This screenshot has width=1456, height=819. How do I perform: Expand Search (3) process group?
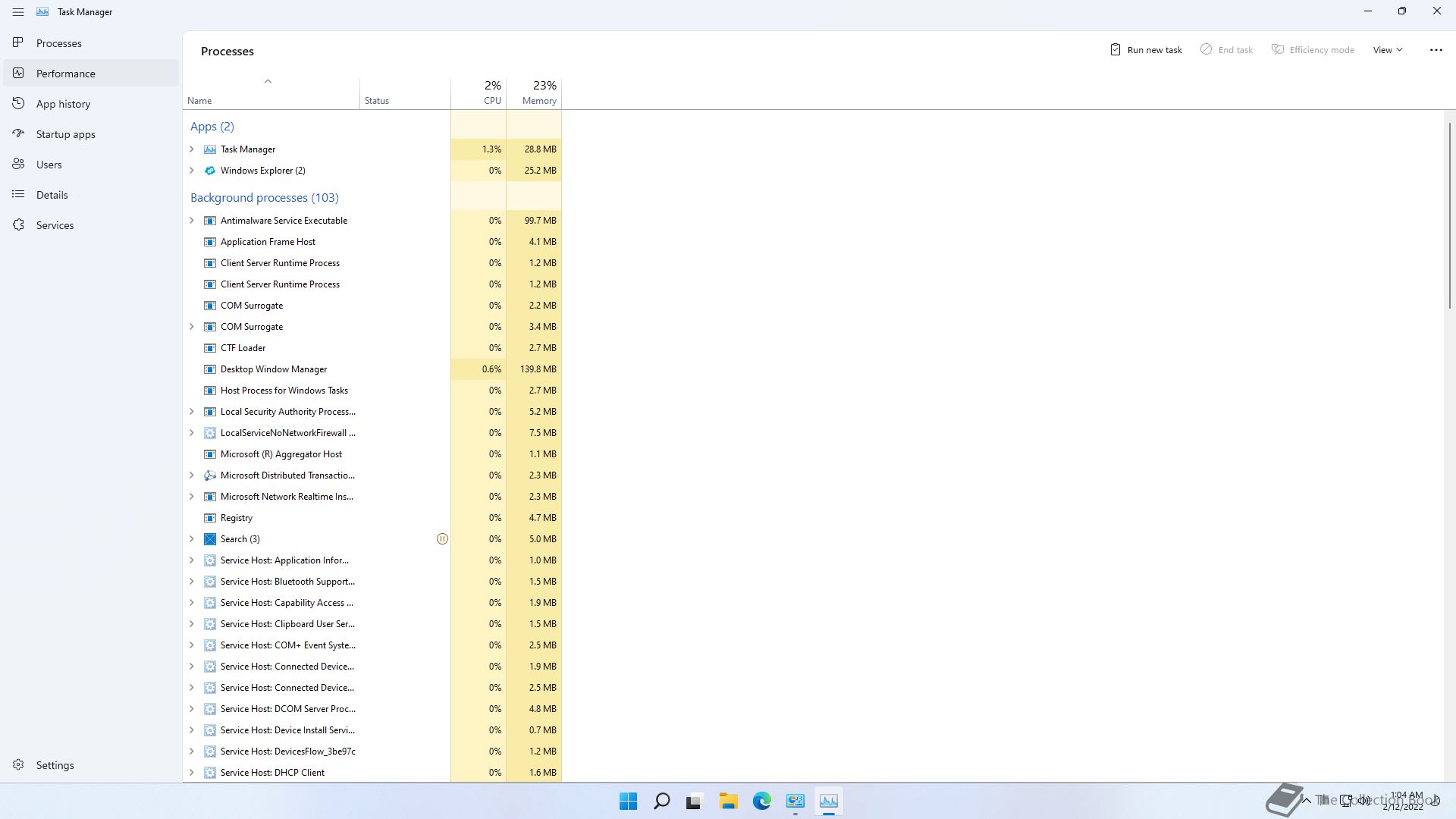pyautogui.click(x=191, y=539)
